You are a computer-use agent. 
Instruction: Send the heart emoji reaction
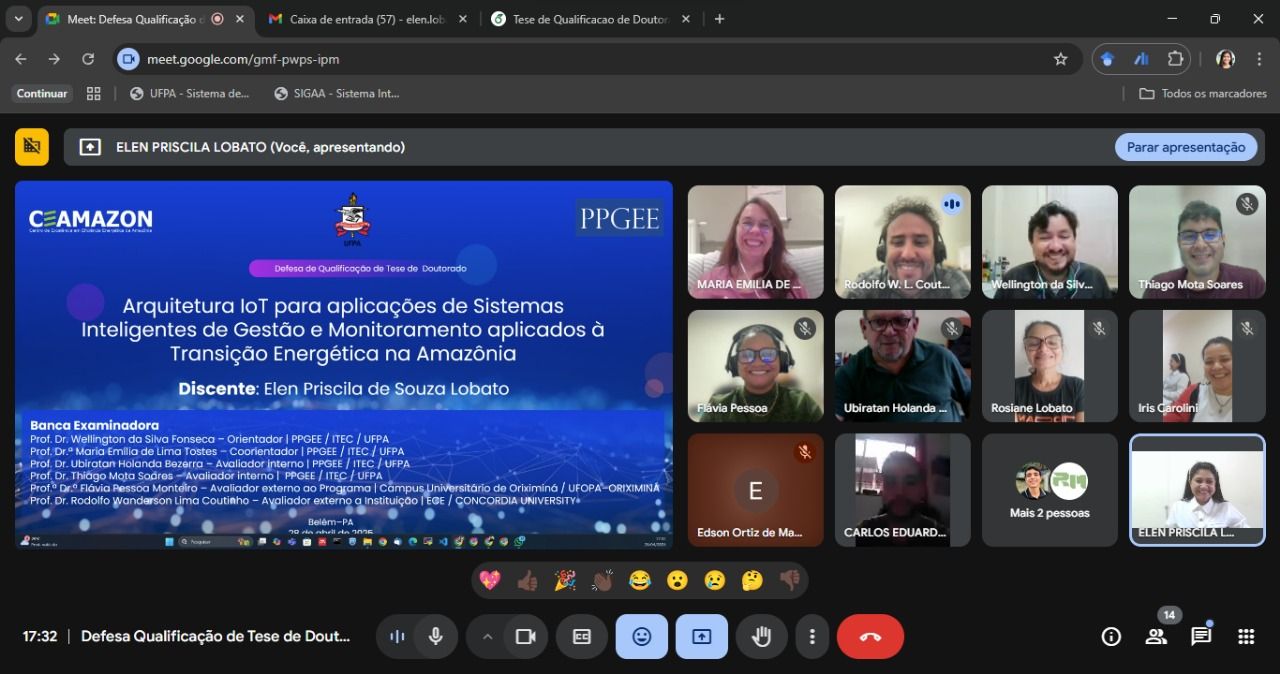coord(490,580)
